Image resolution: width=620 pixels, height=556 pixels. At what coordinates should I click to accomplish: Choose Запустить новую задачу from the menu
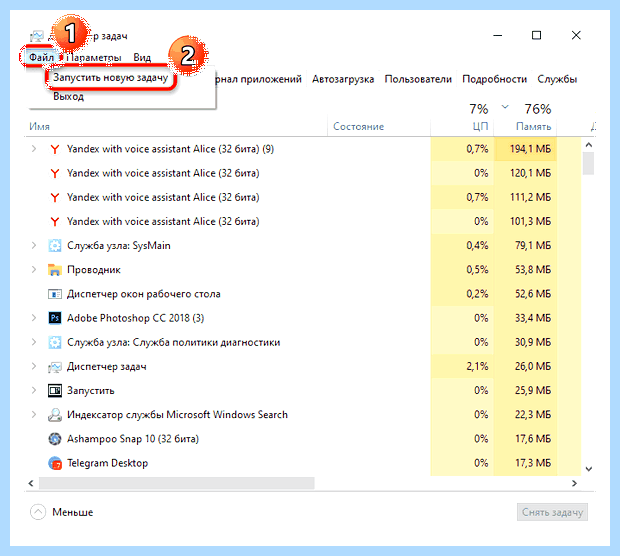111,78
